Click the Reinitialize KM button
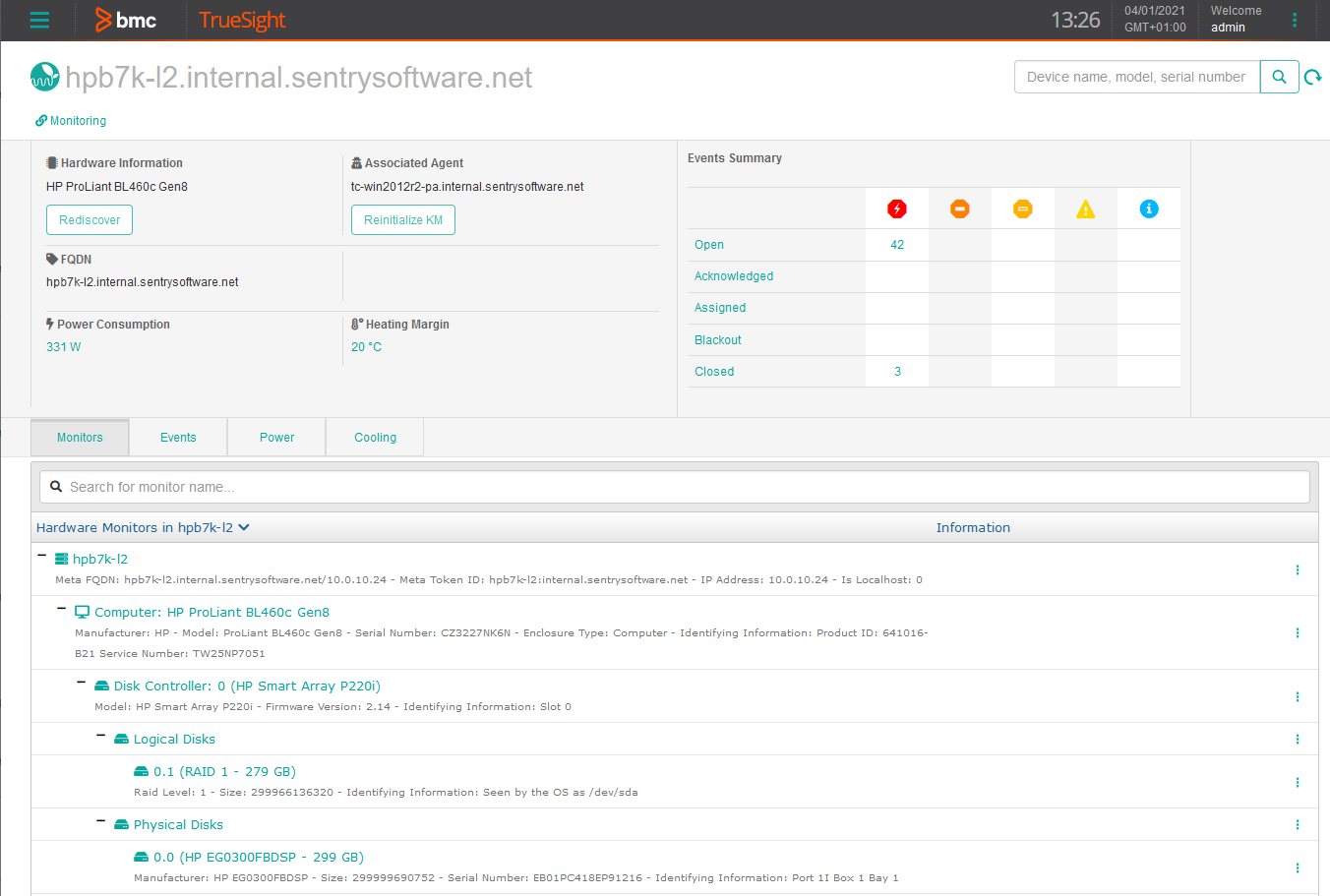The image size is (1330, 896). (x=402, y=219)
